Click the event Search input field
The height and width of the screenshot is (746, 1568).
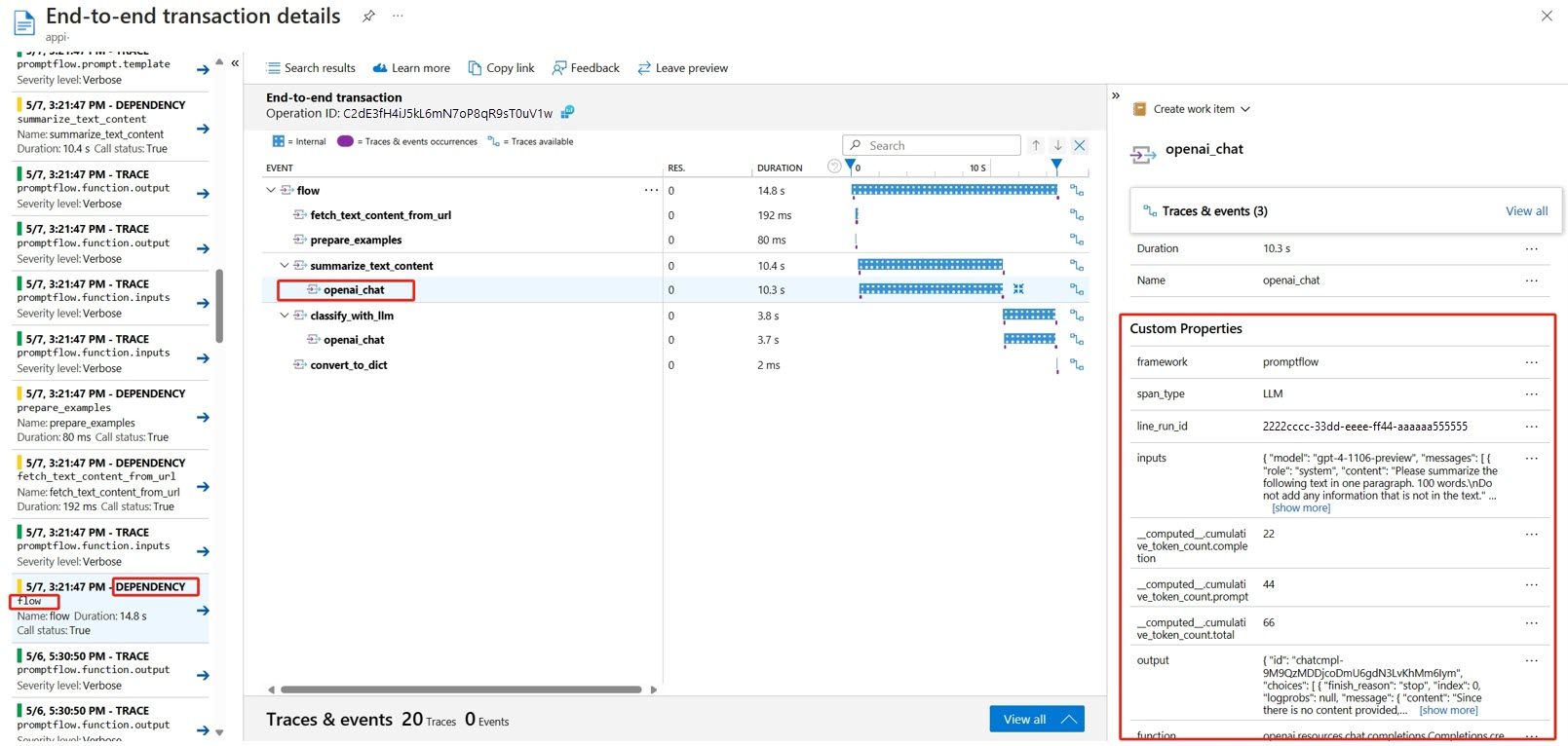tap(937, 145)
